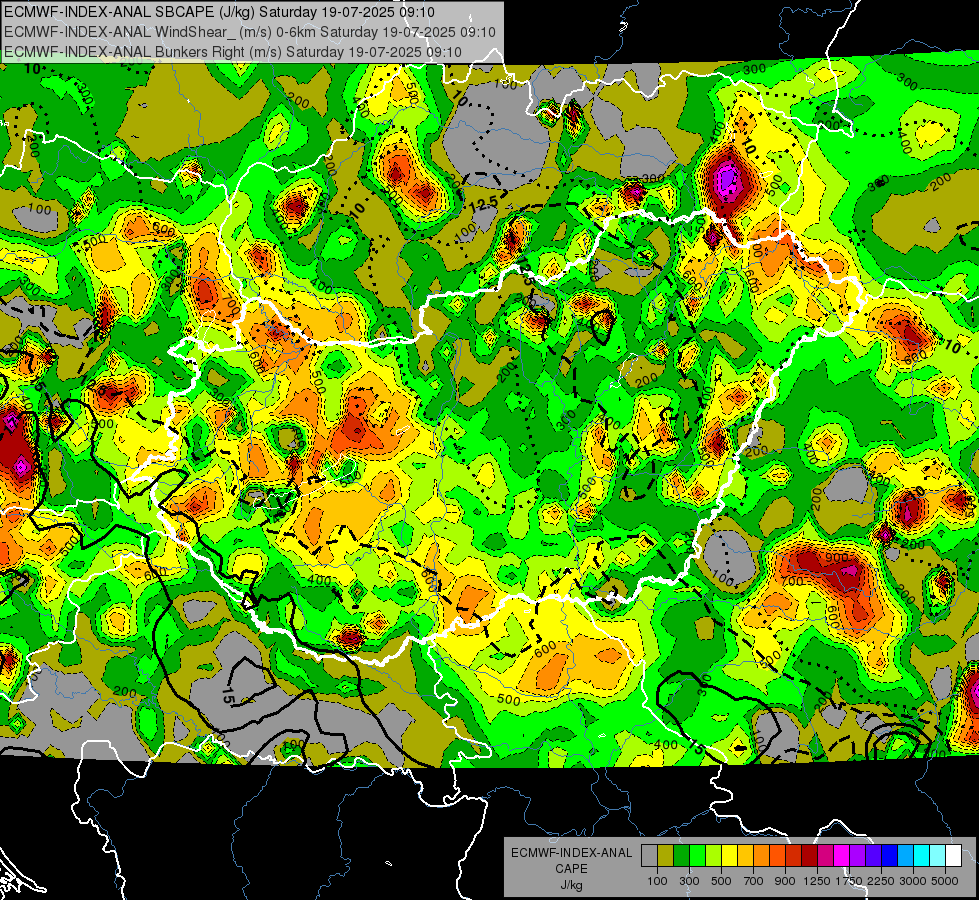Screen dimensions: 979x900
Task: Click the CAPE label in the legend
Action: pos(571,869)
